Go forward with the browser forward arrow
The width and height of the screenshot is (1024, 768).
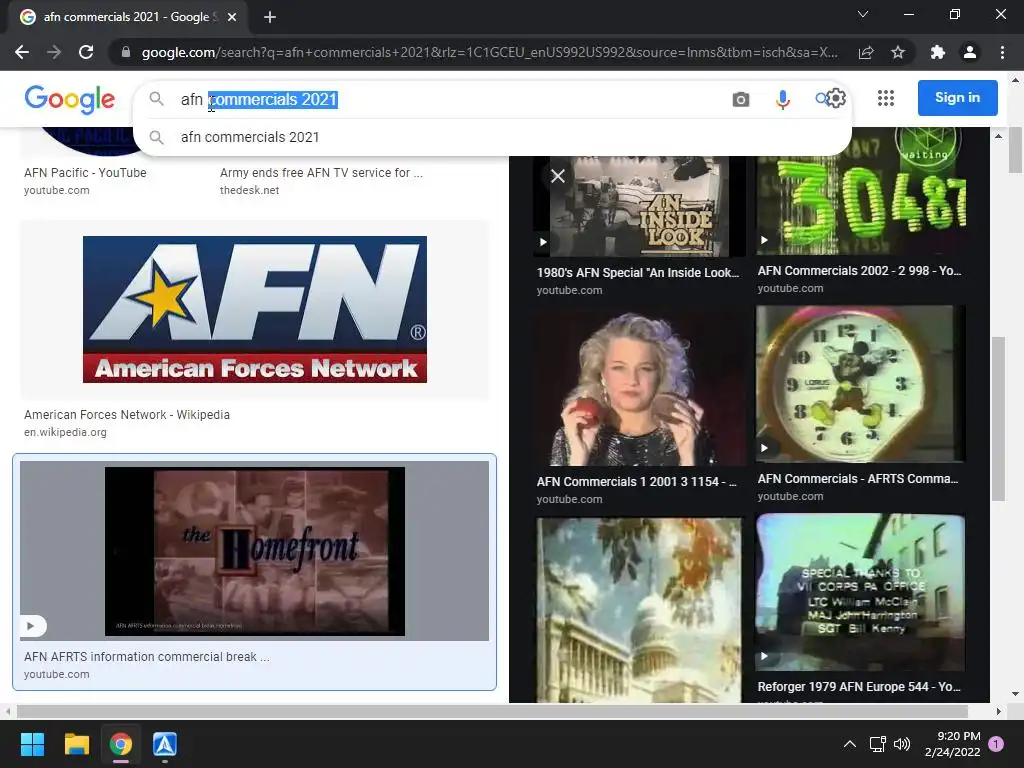[x=54, y=52]
